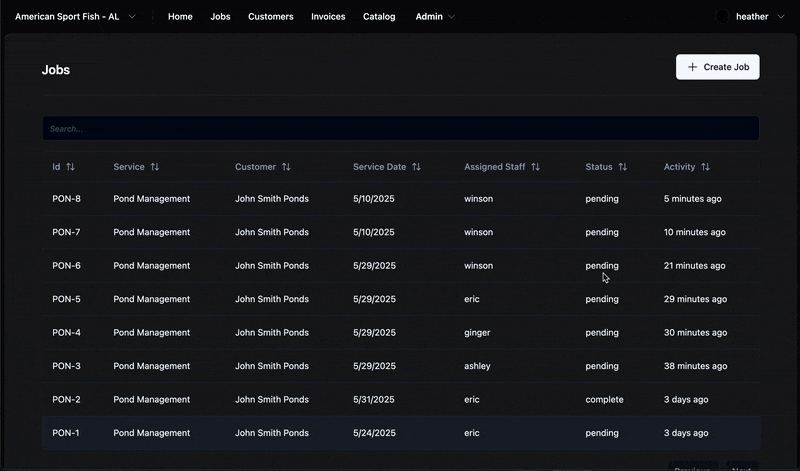800x471 pixels.
Task: Click the Jobs search field
Action: [x=400, y=129]
